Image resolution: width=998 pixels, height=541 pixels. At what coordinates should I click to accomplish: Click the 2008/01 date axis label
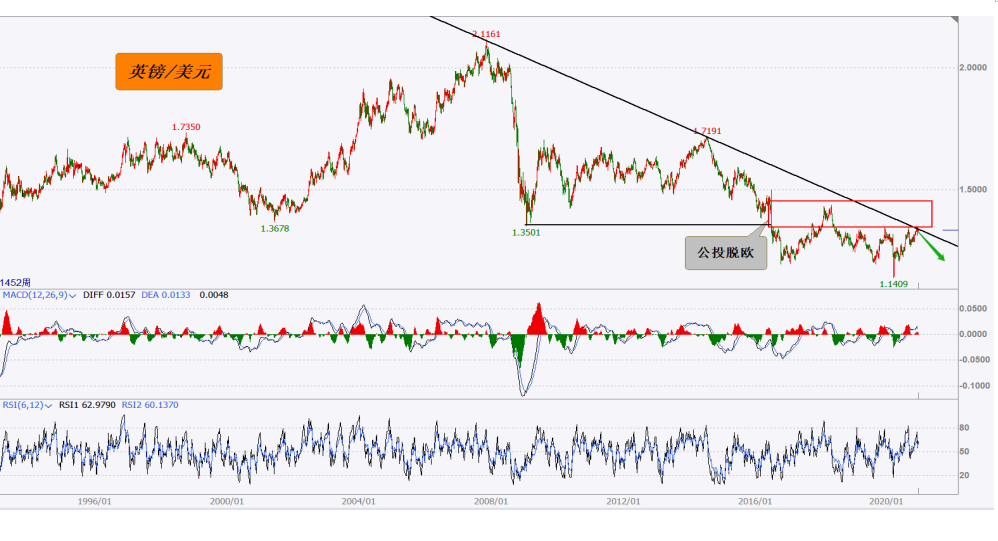[491, 502]
